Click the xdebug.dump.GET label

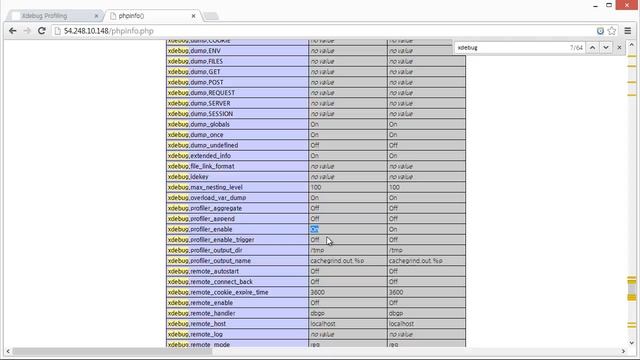(x=194, y=72)
